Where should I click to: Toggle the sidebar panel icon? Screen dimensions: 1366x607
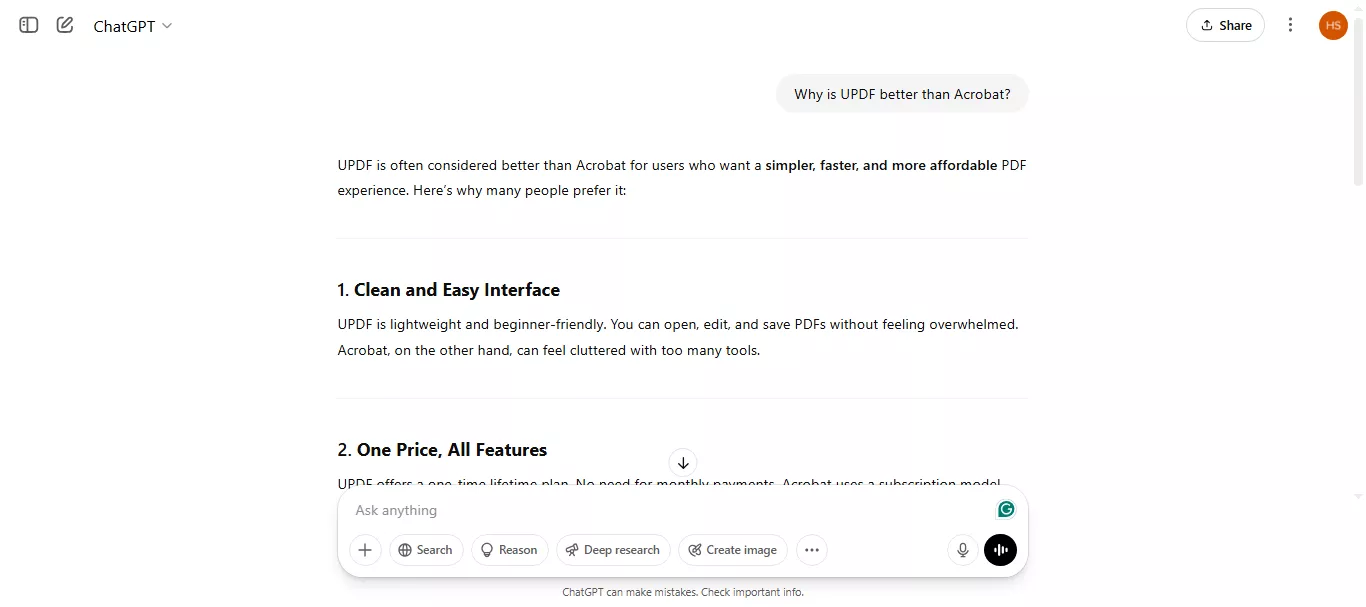click(x=29, y=25)
